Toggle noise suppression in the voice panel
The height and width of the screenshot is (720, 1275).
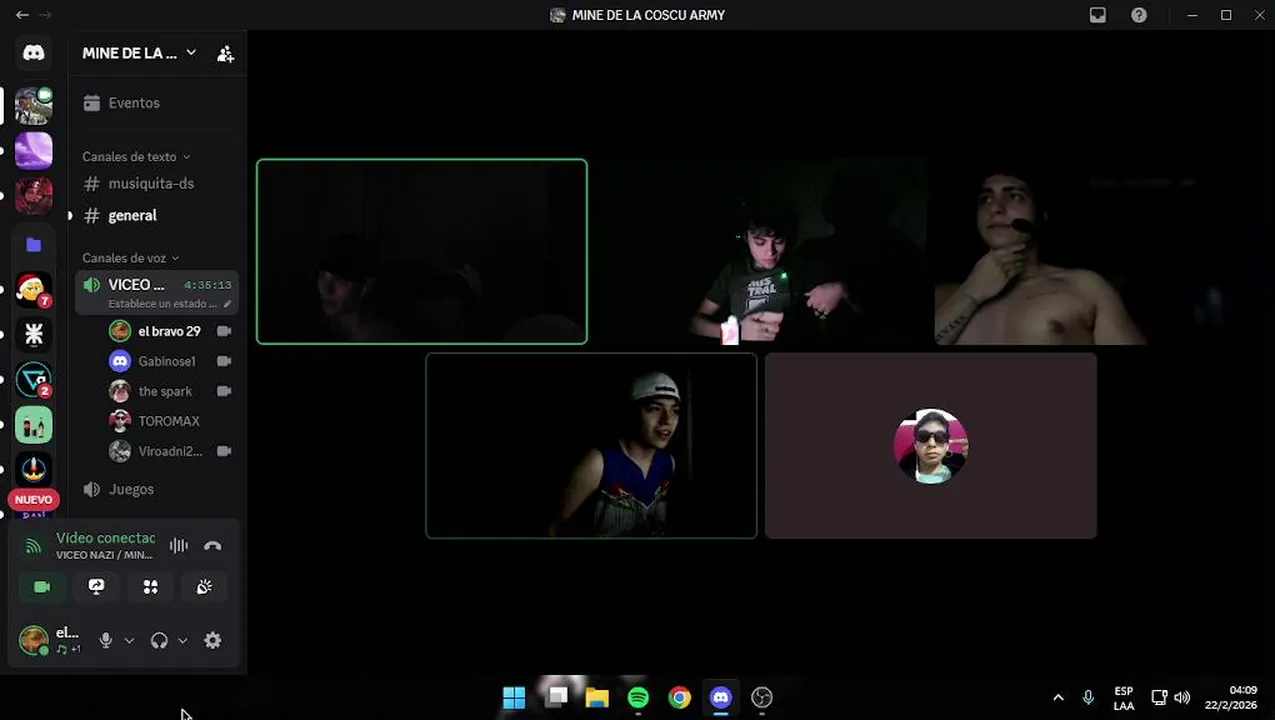(x=179, y=546)
